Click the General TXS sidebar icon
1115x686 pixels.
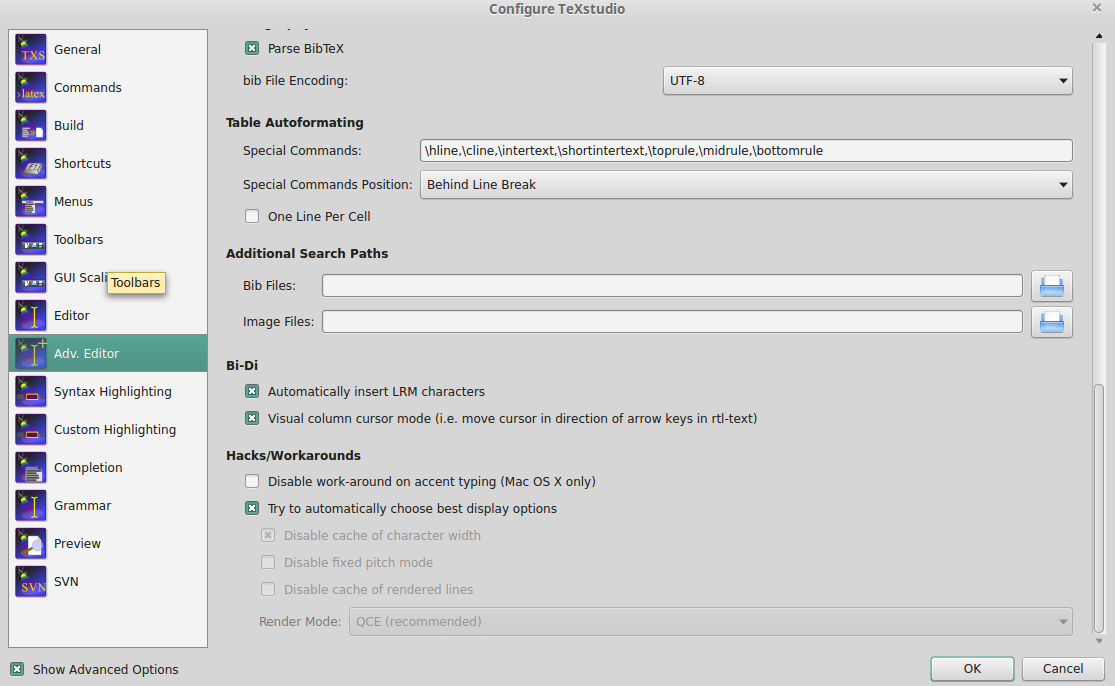[31, 50]
